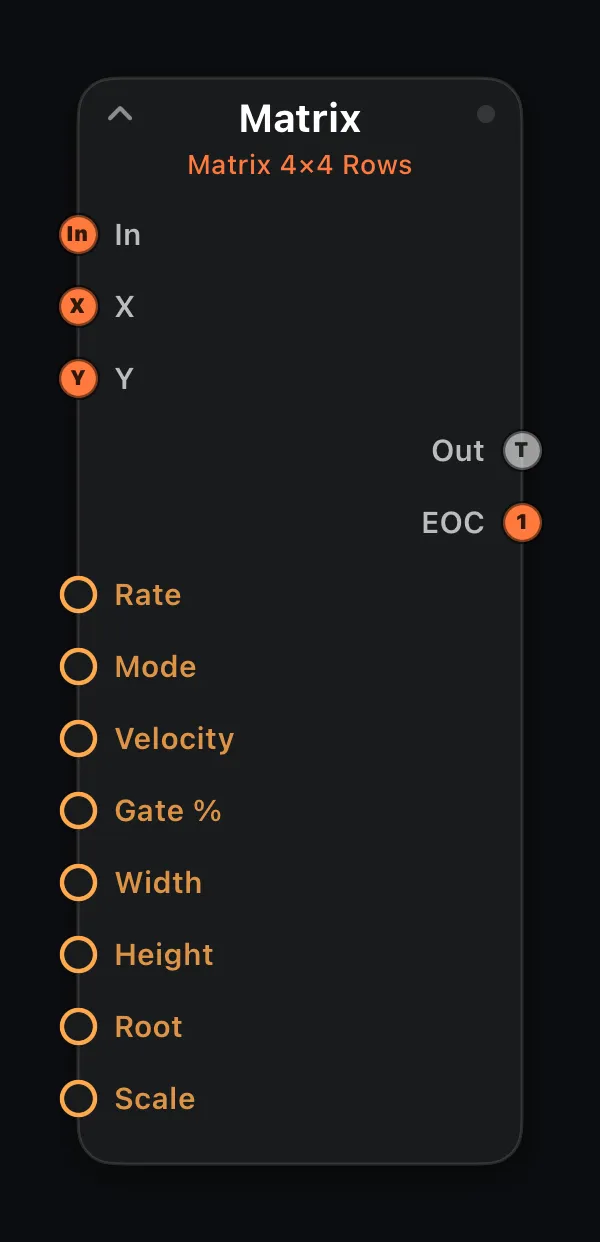Viewport: 600px width, 1242px height.
Task: Click the gray Out port marked T
Action: click(521, 451)
